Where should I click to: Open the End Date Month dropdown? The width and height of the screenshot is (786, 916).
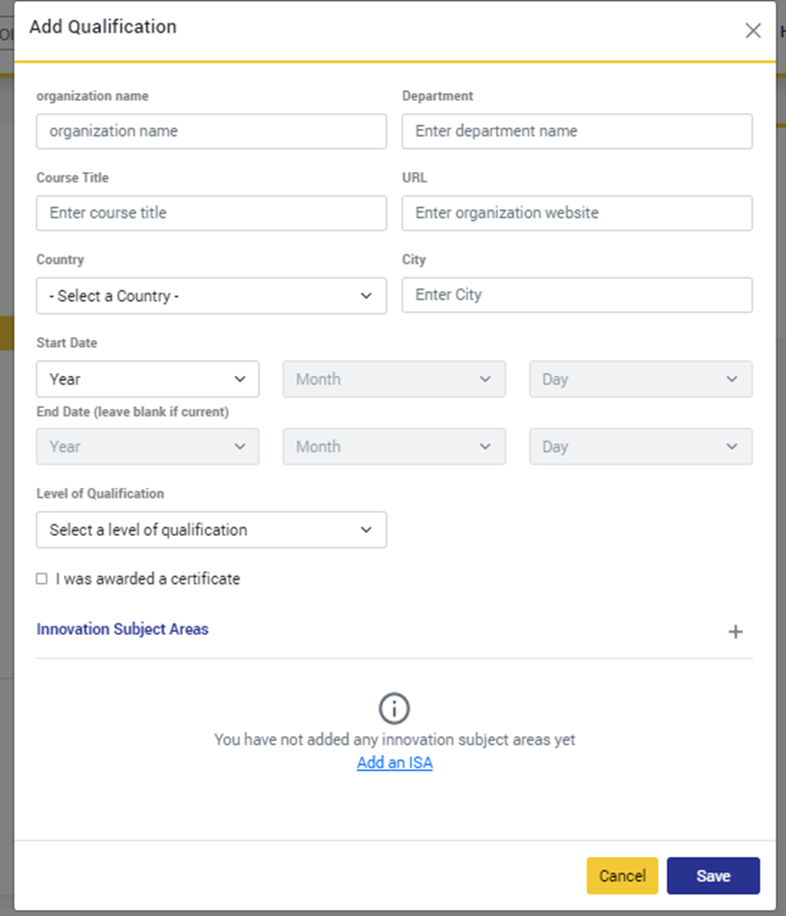click(x=394, y=447)
